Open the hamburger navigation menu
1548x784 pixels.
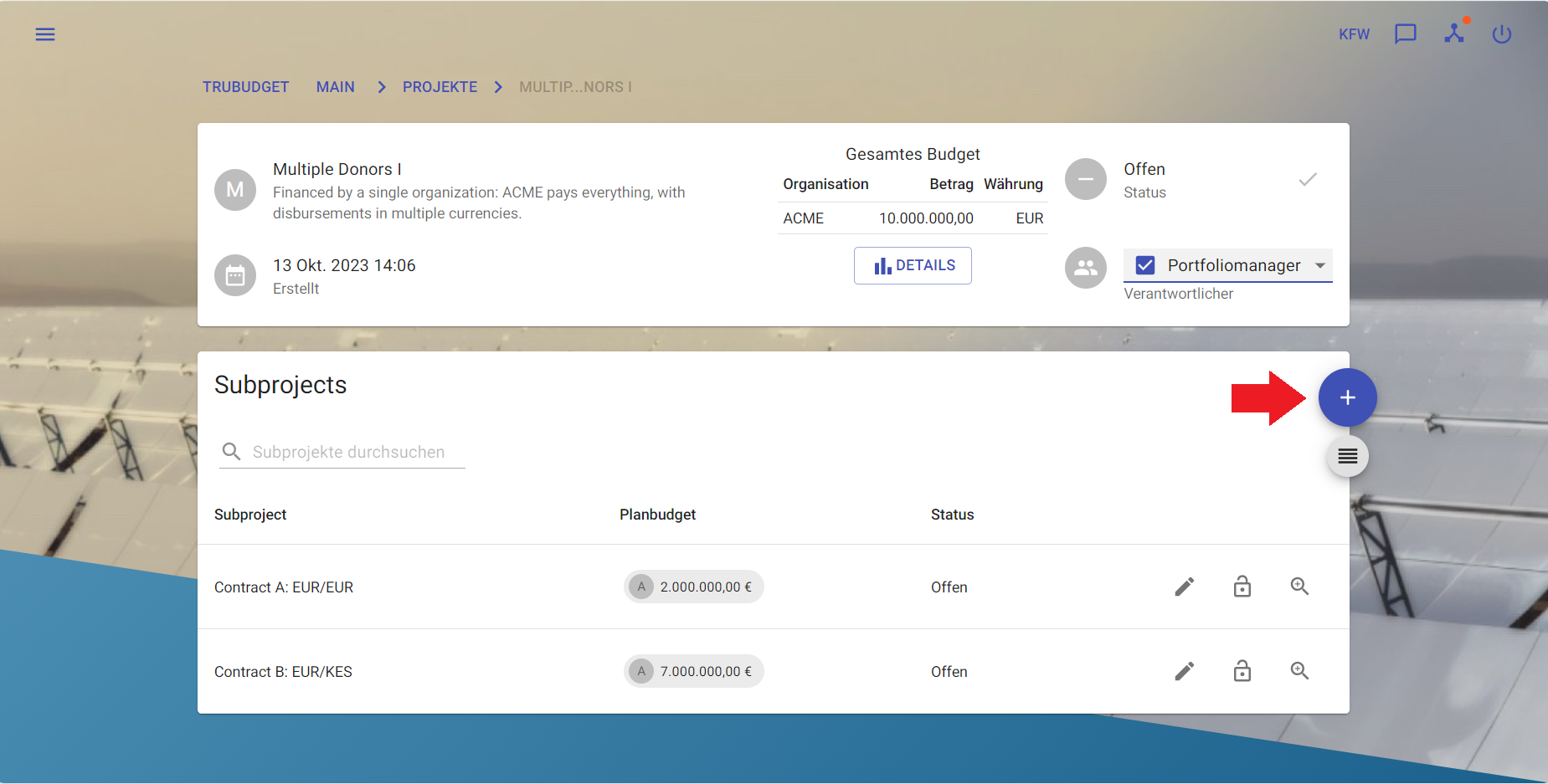[45, 34]
